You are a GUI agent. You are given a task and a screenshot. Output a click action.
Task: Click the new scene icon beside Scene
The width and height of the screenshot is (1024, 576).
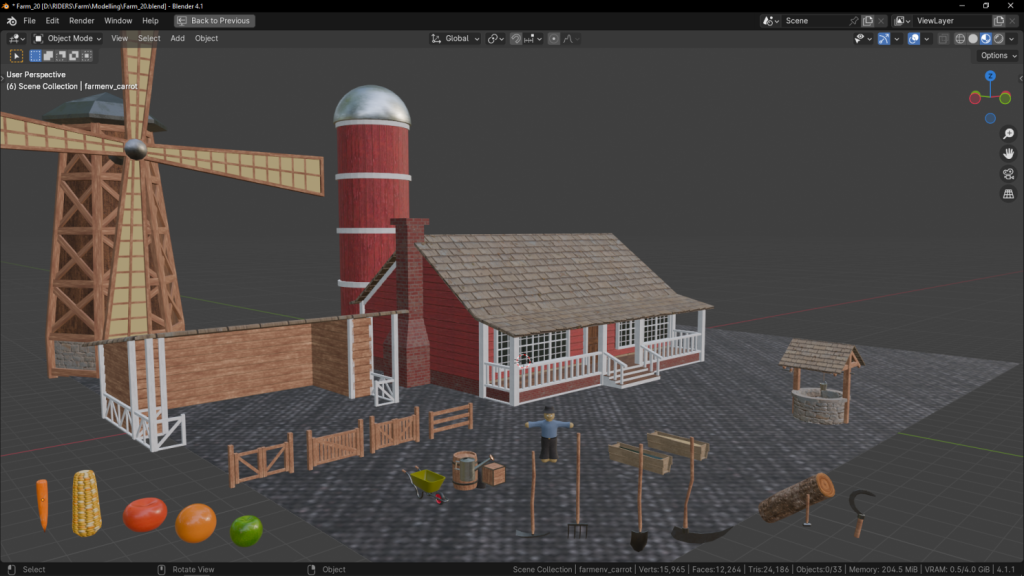pos(868,21)
